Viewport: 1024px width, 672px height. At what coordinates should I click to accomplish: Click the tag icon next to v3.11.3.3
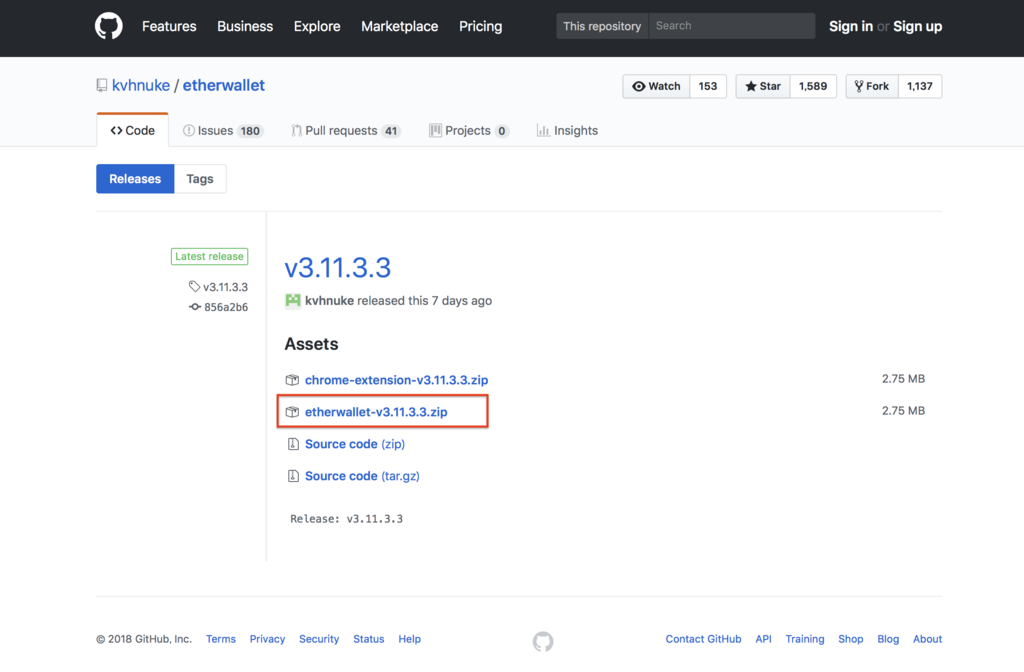tap(194, 286)
